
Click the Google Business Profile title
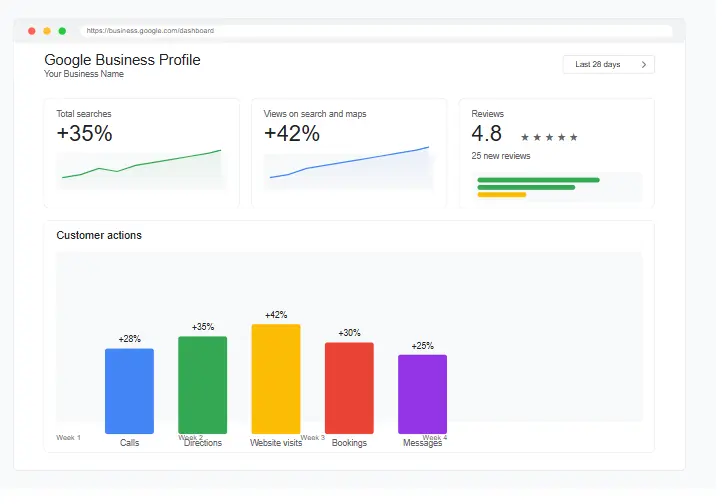click(x=122, y=60)
